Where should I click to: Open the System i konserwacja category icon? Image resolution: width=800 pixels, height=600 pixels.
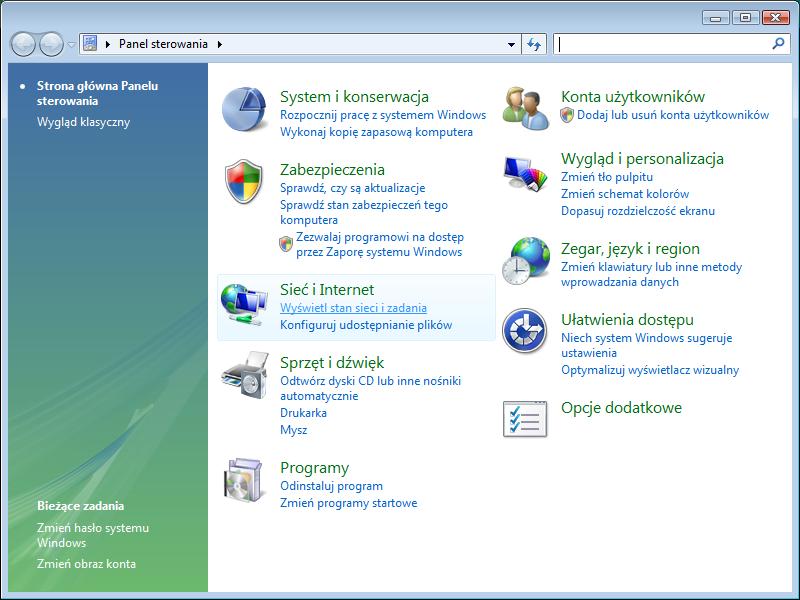244,110
